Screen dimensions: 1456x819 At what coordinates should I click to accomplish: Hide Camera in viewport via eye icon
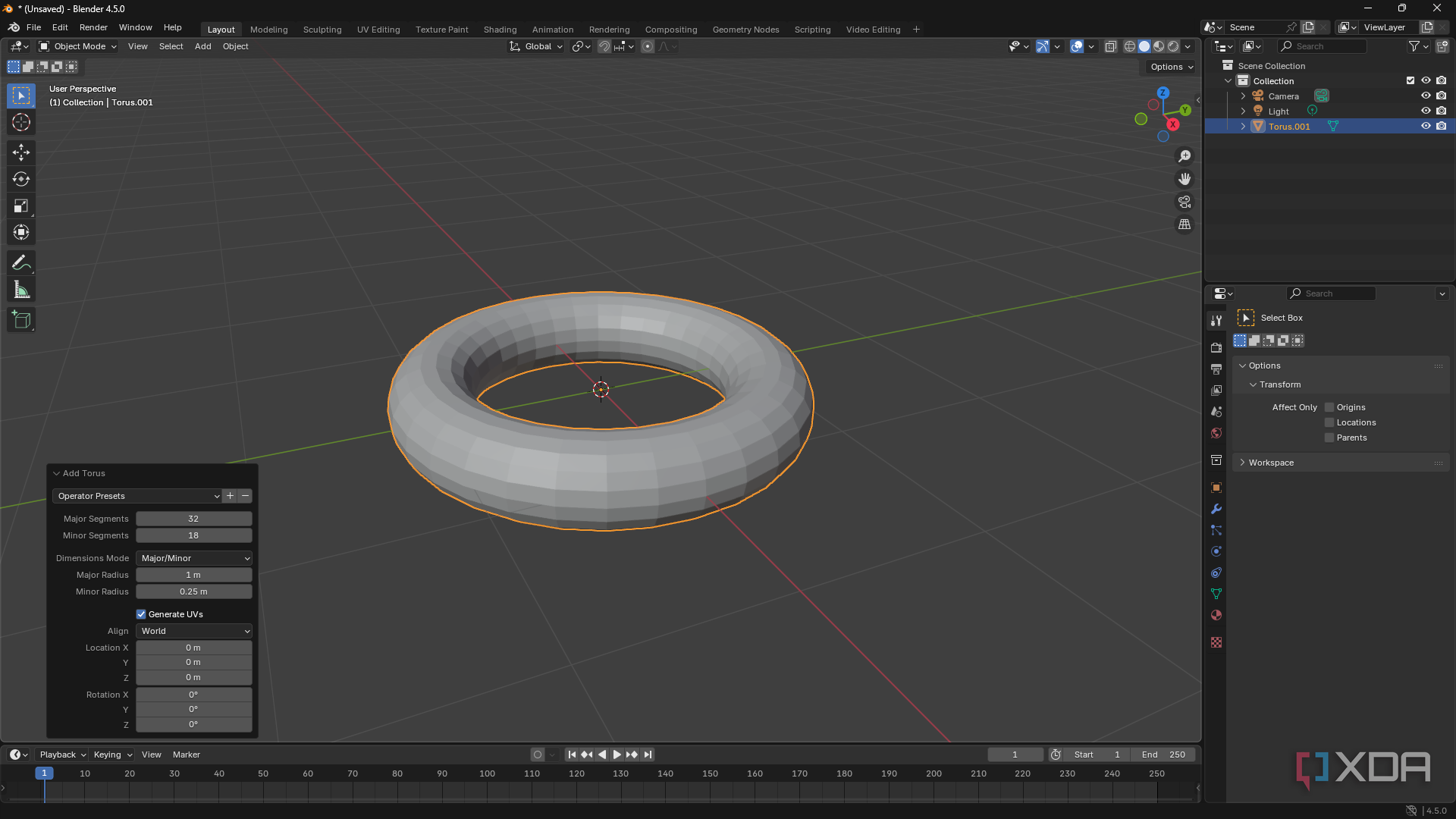point(1426,96)
